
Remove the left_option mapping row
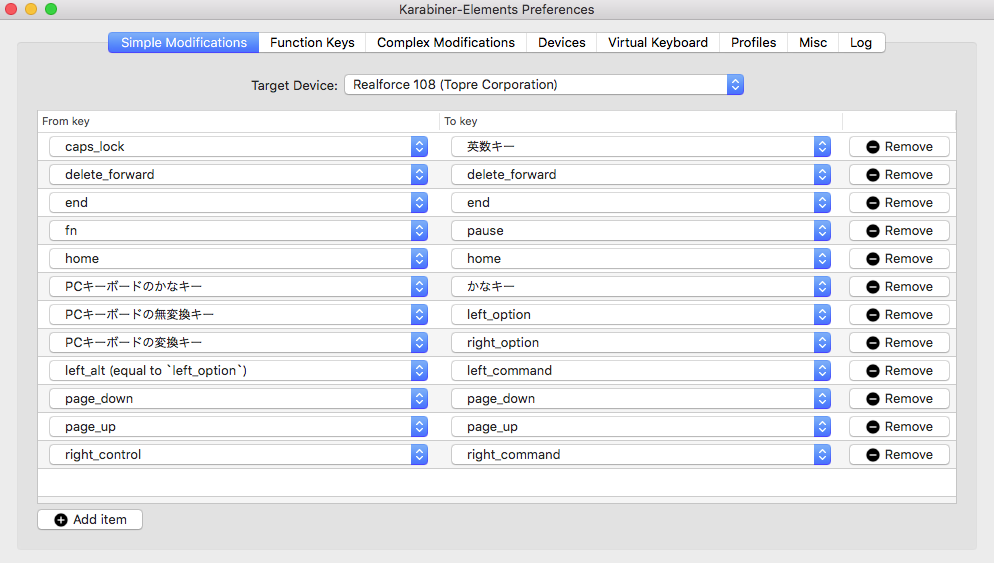coord(899,314)
